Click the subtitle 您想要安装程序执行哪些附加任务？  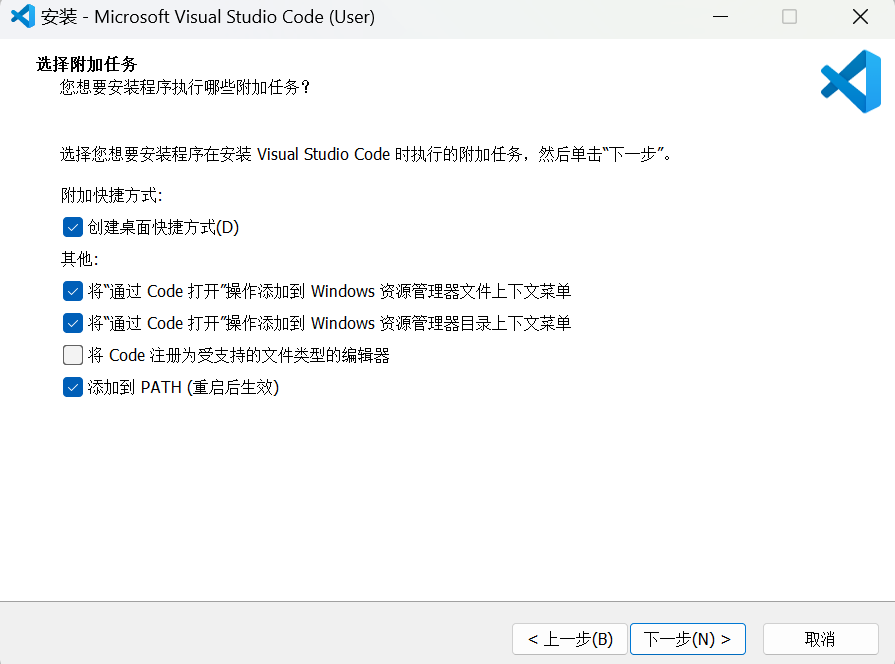pos(185,87)
